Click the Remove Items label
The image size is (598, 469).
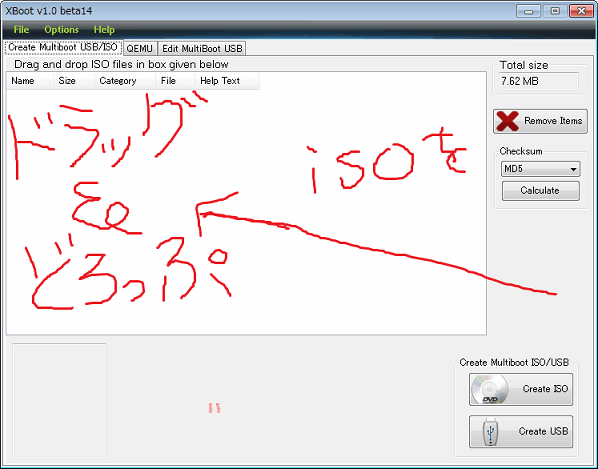[553, 121]
